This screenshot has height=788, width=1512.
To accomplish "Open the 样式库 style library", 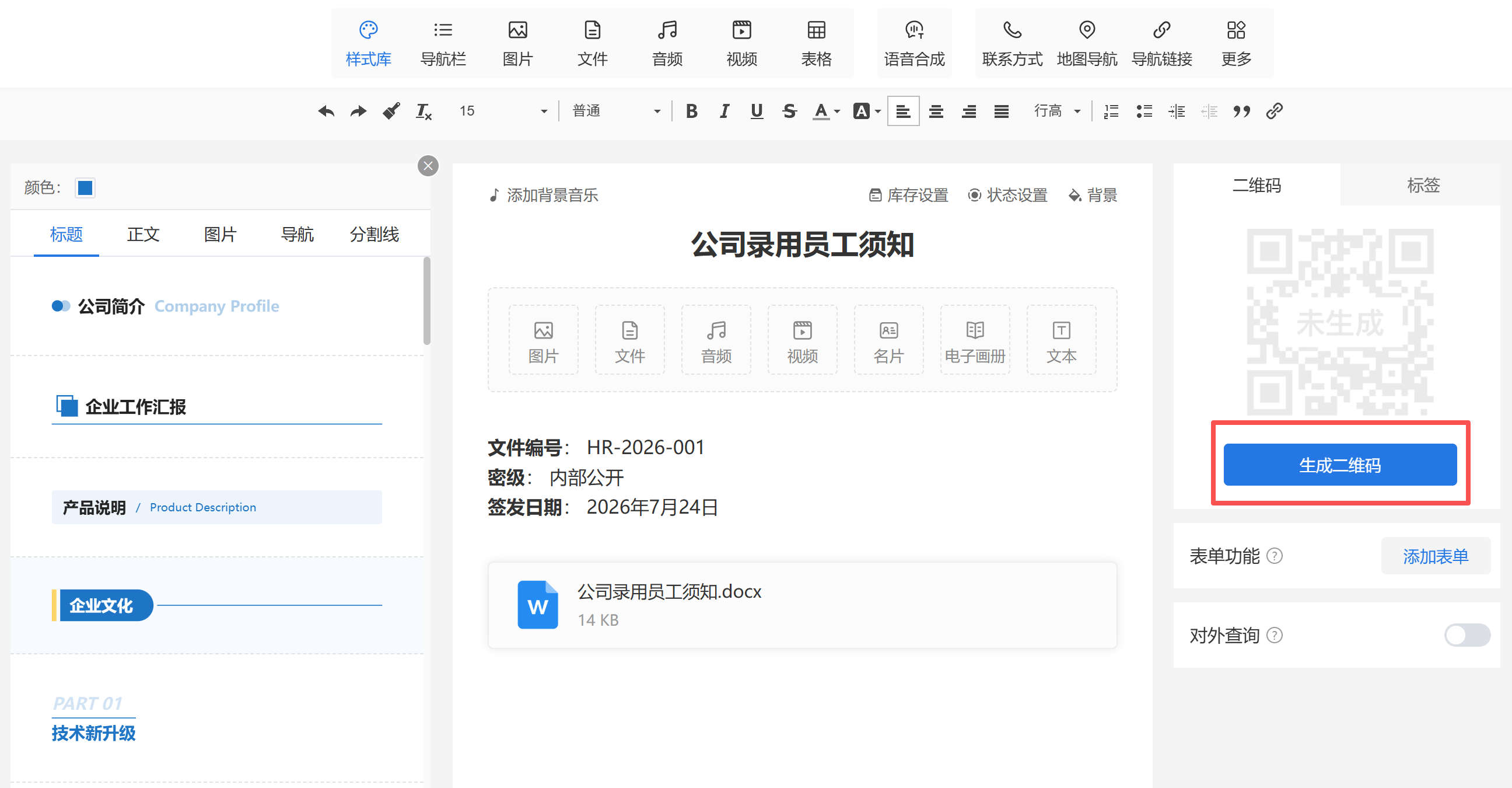I will (x=368, y=44).
